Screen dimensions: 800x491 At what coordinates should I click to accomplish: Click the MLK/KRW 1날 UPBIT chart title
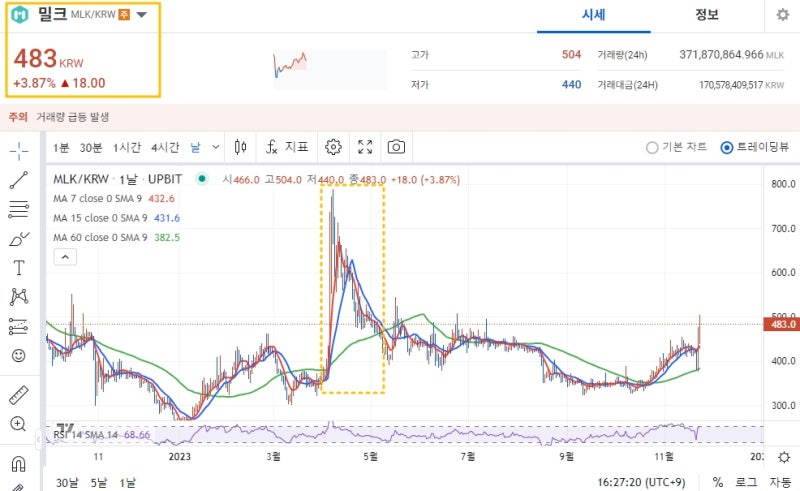coord(117,179)
